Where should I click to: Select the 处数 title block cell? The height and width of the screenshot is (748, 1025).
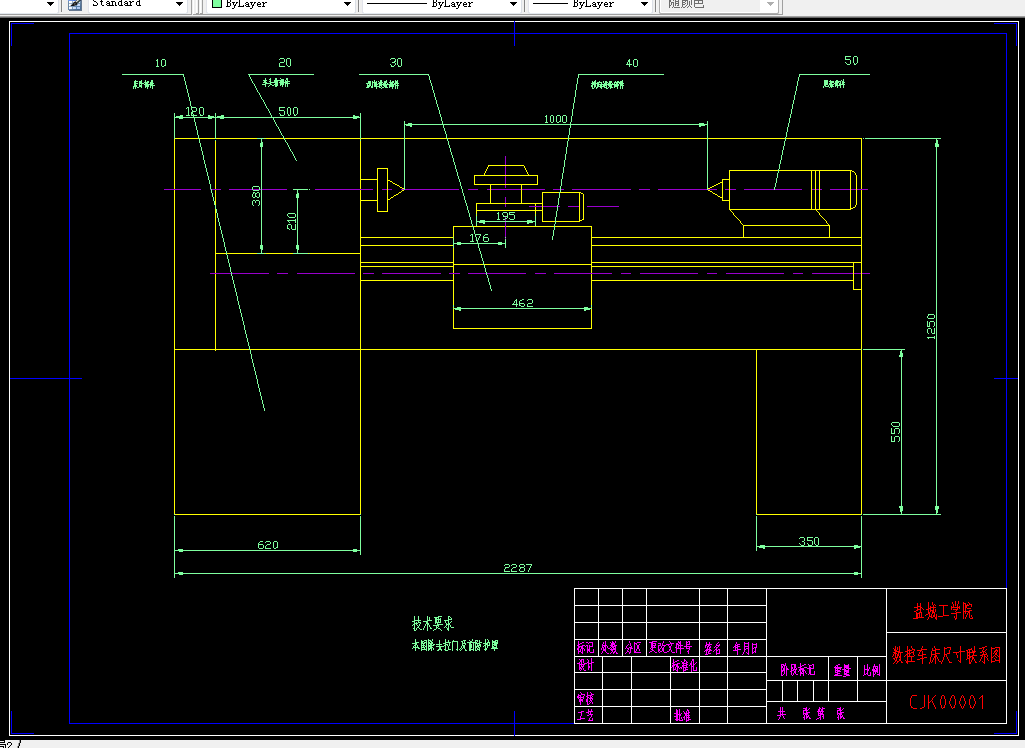(x=609, y=648)
